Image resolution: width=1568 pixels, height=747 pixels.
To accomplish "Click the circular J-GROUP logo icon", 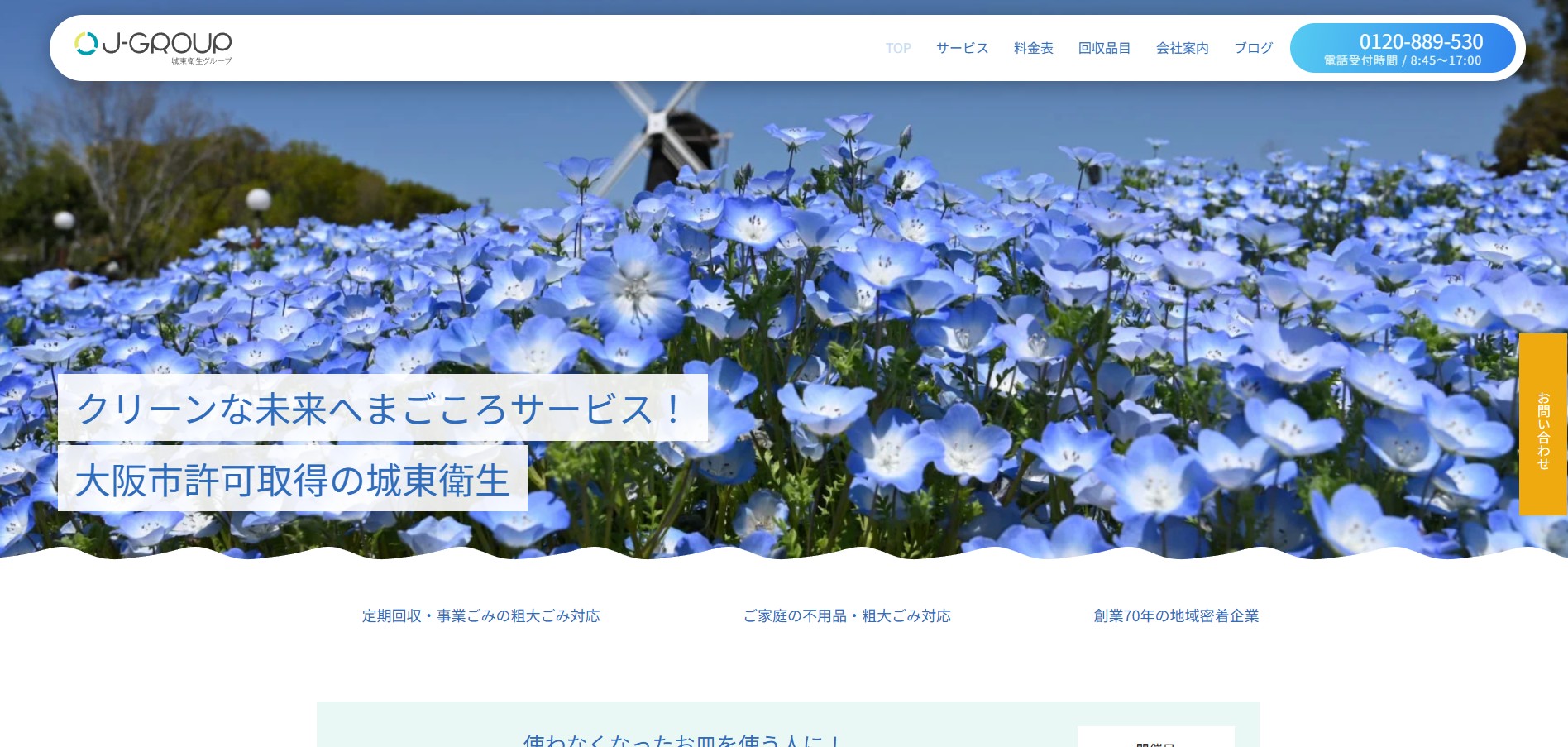I will (86, 44).
